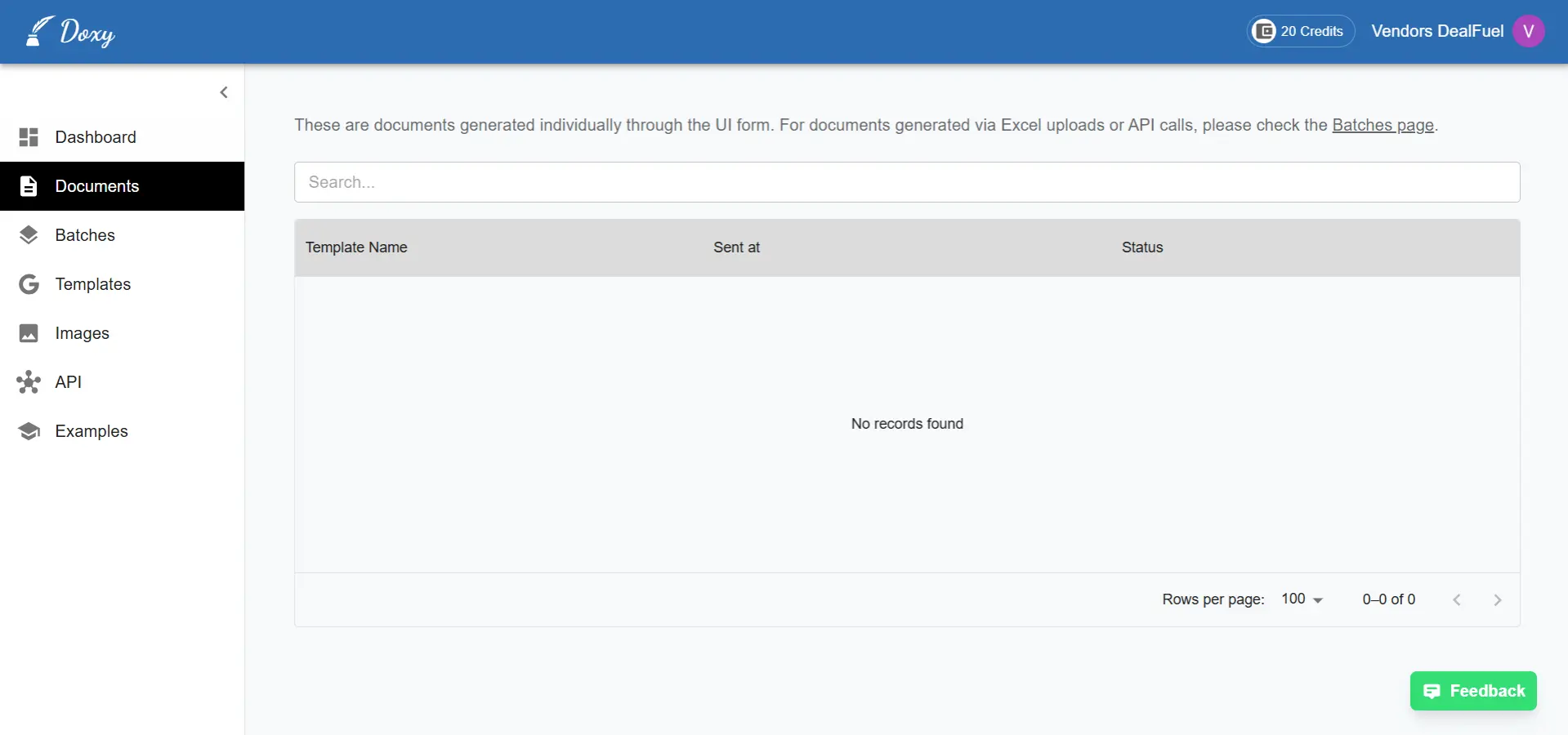Screen dimensions: 1568x735
Task: Click the Templates G icon
Action: point(29,284)
